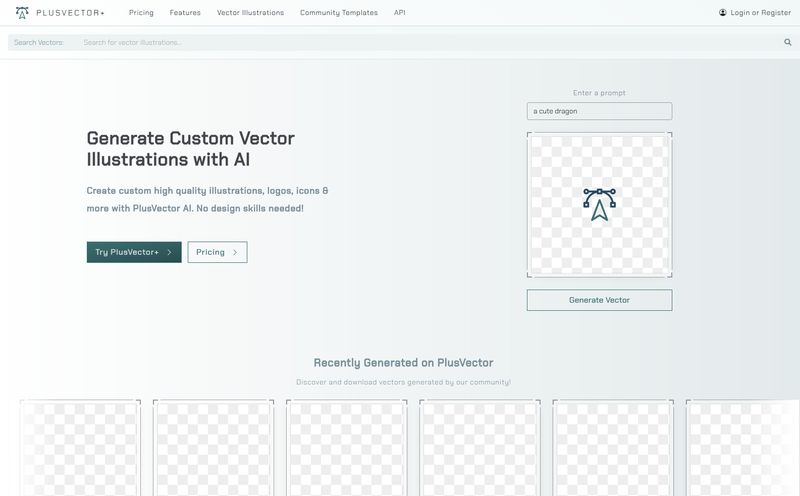Open the API page
The width and height of the screenshot is (800, 496).
(399, 13)
